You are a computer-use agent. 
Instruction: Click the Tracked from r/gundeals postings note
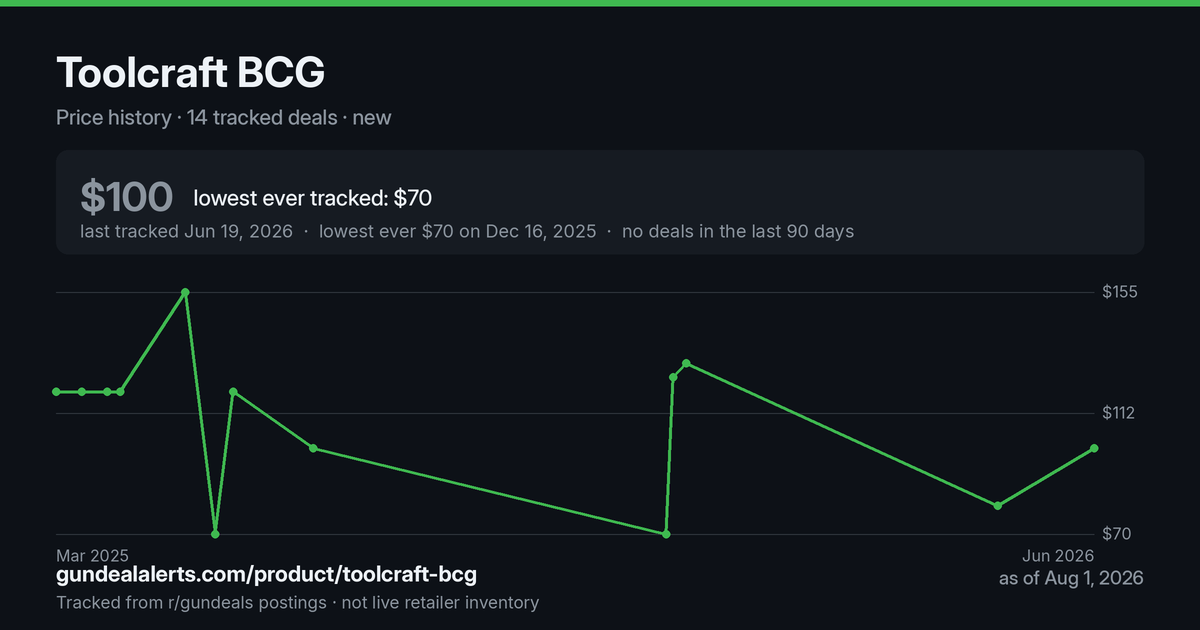tap(191, 603)
